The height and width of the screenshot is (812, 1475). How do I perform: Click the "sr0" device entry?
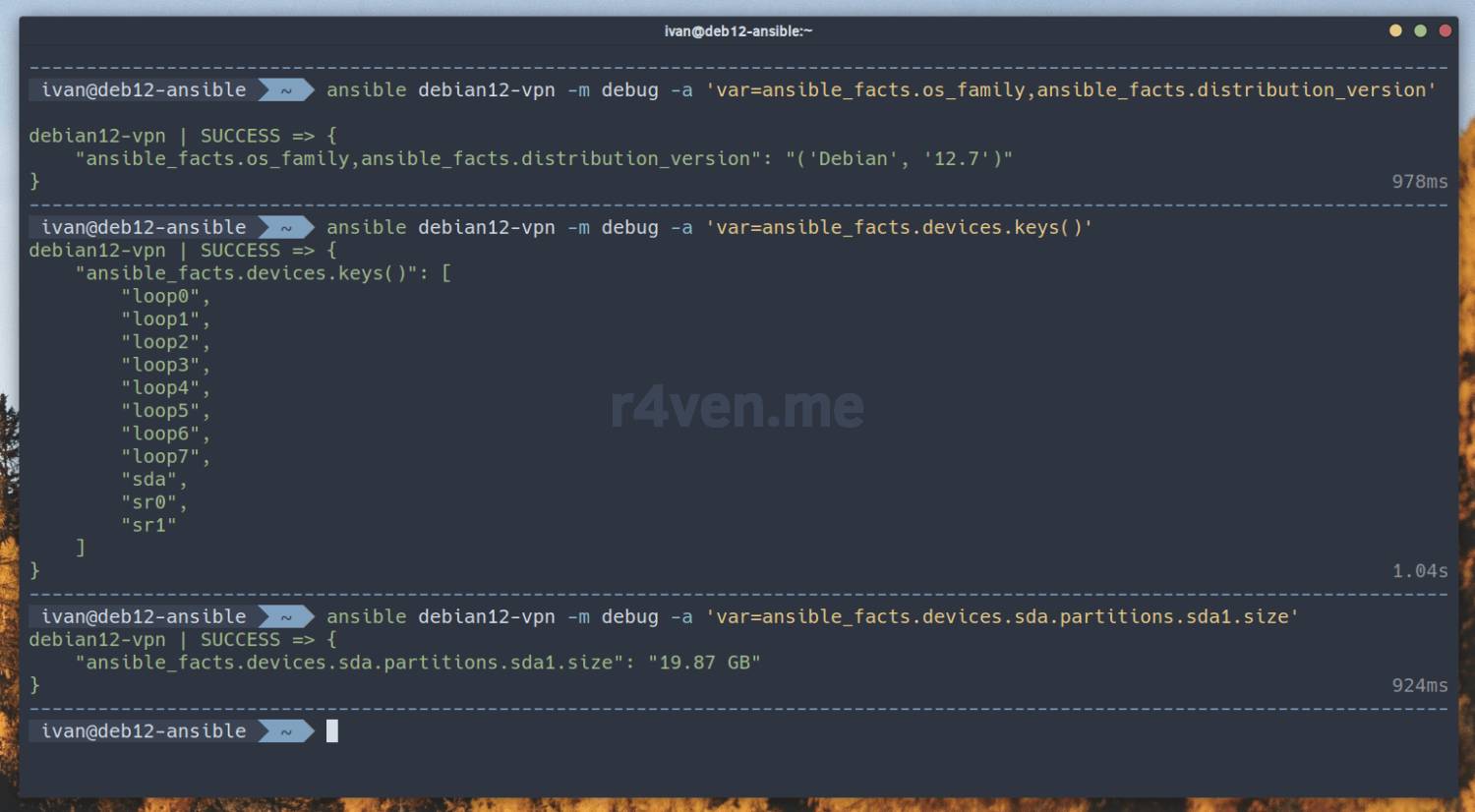click(149, 502)
